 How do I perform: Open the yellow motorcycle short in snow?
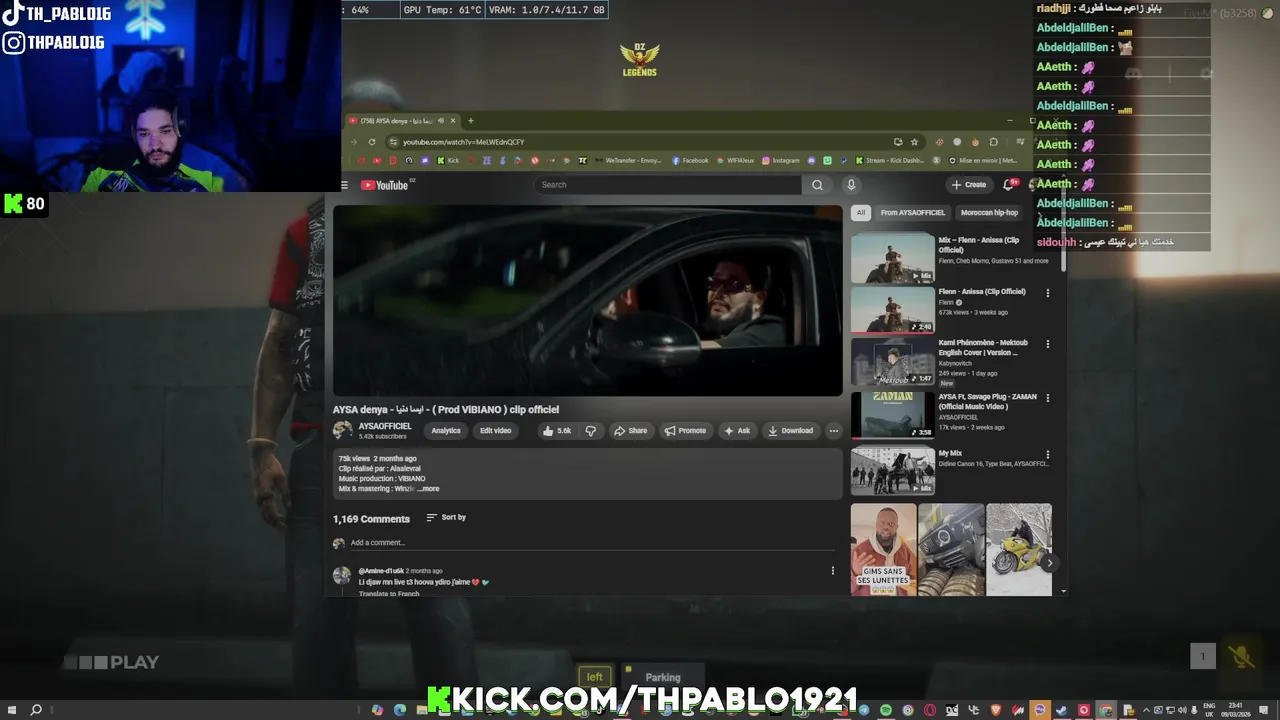[x=1018, y=549]
